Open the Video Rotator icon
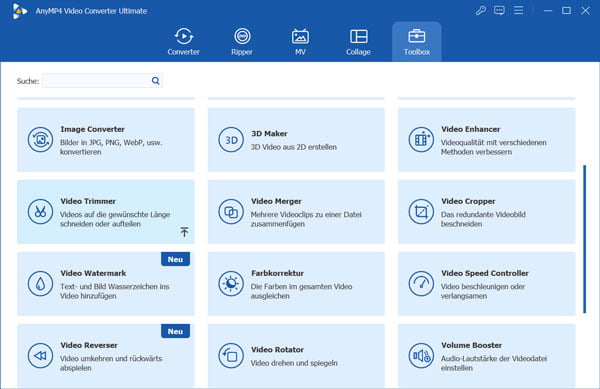 pyautogui.click(x=231, y=355)
